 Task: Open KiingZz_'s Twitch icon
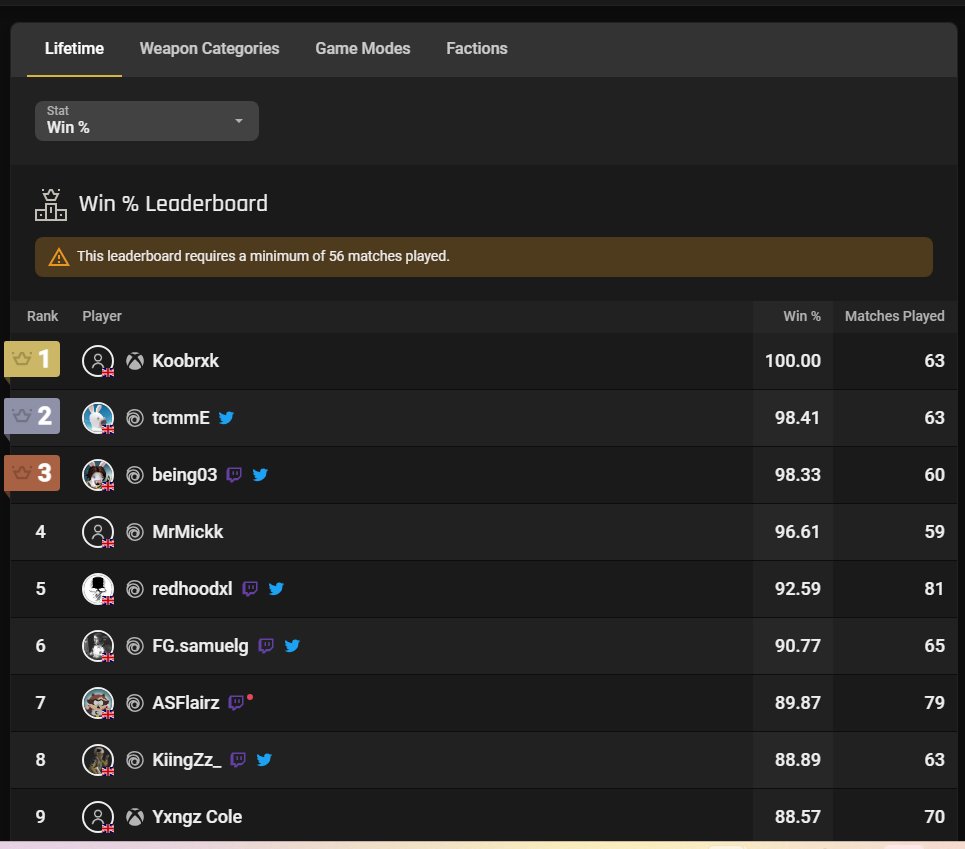(238, 760)
